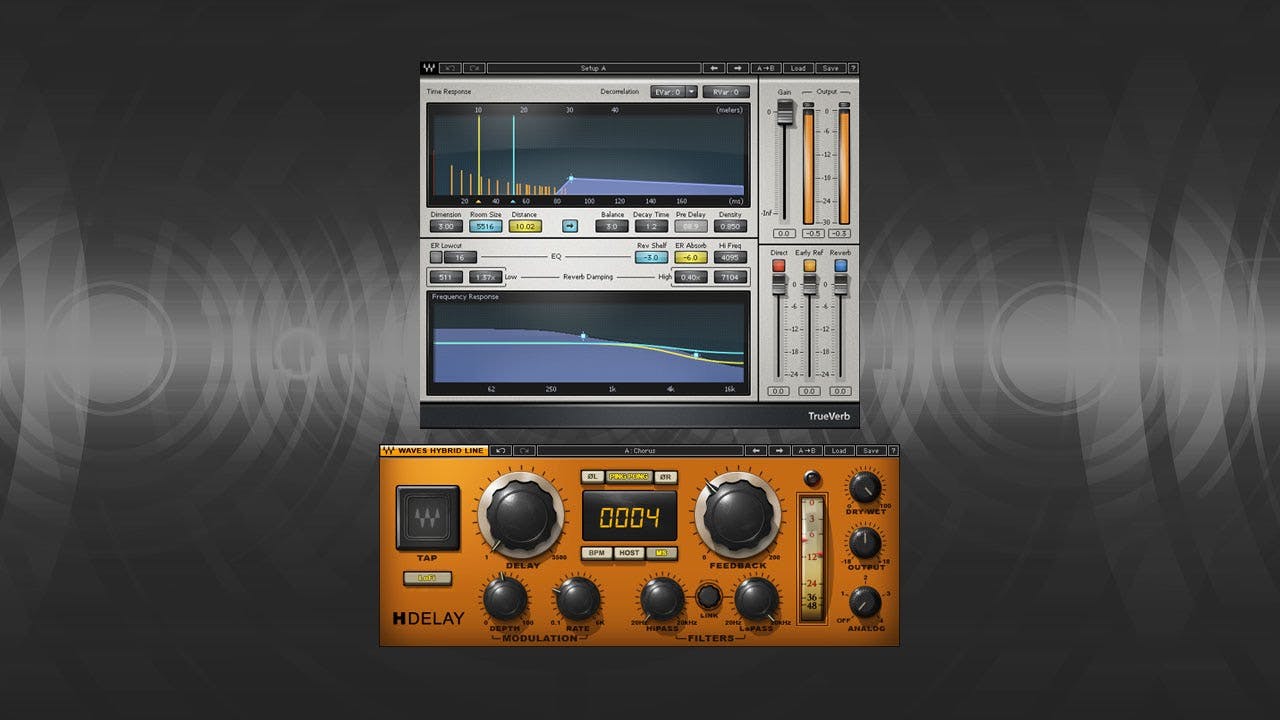Go to the next preset in TrueVerb
Viewport: 1280px width, 720px height.
pyautogui.click(x=738, y=68)
